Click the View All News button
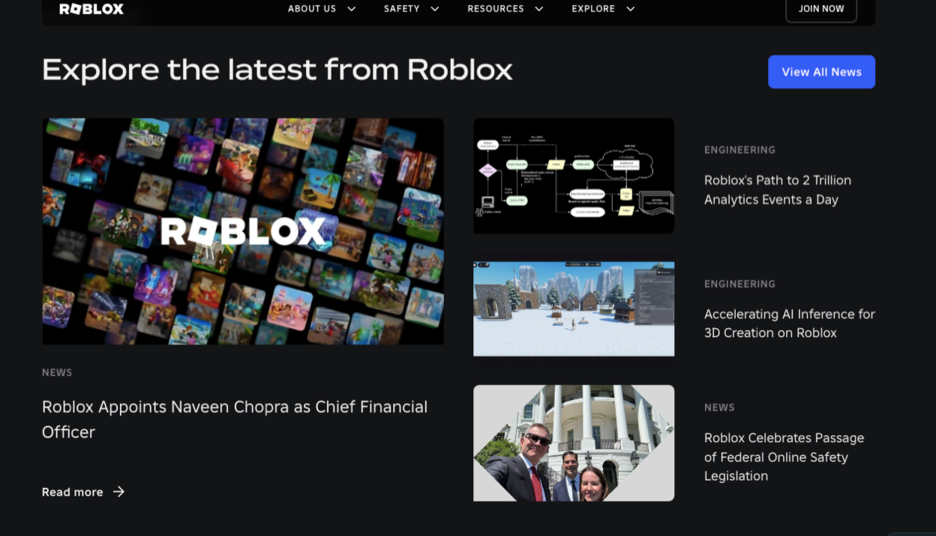Image resolution: width=936 pixels, height=536 pixels. coord(821,72)
